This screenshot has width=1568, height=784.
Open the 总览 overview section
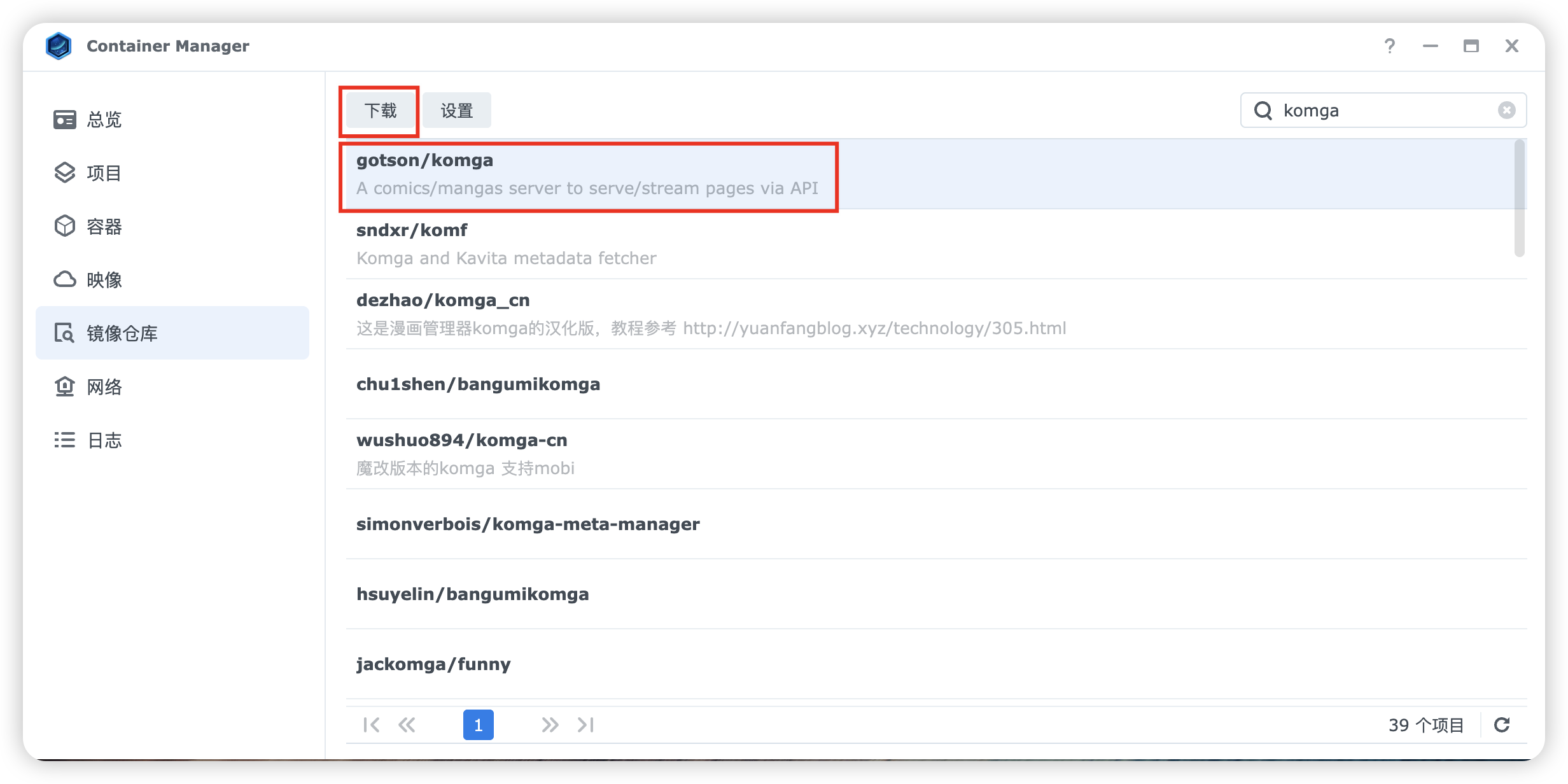coord(104,120)
